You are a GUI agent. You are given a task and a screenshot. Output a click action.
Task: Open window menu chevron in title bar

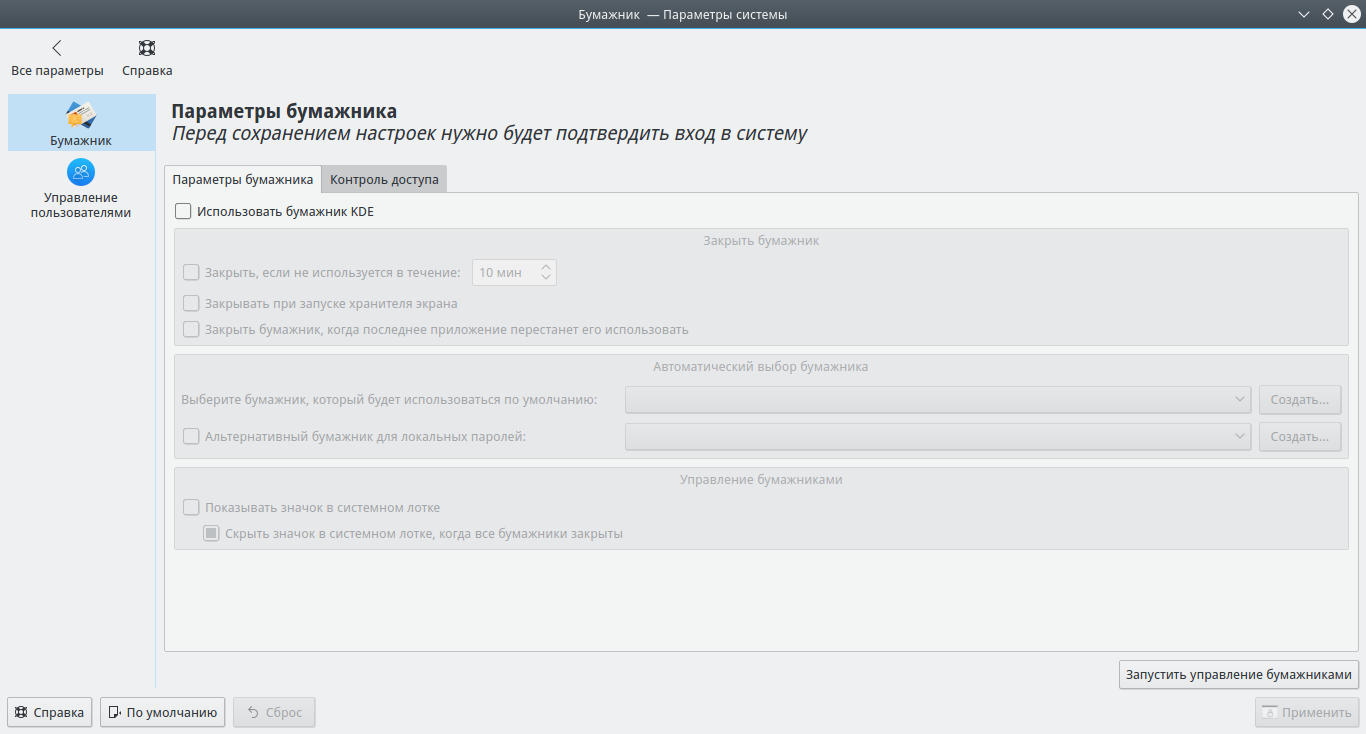pos(1303,14)
